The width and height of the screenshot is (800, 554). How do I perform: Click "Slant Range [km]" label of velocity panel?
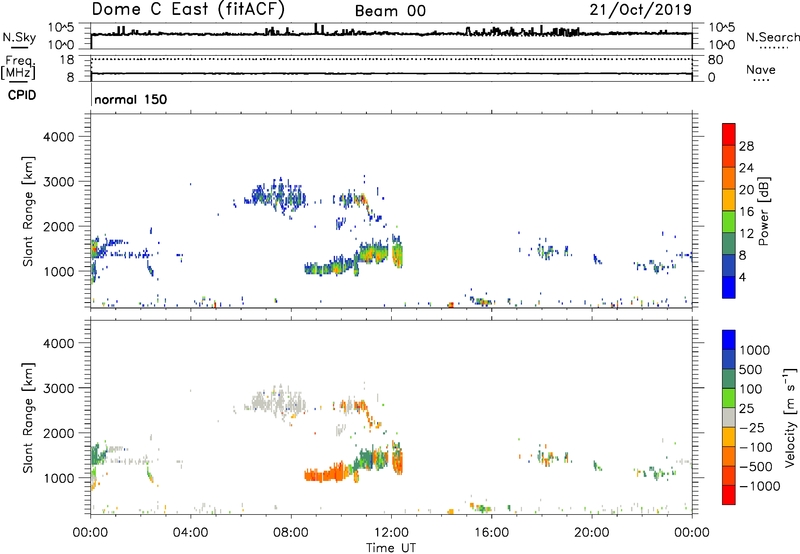tap(28, 417)
